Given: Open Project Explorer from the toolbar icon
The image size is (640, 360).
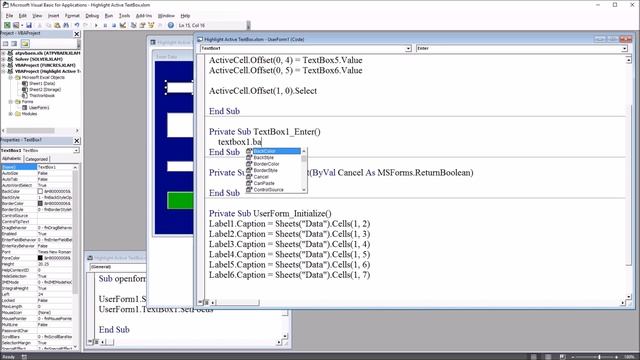Looking at the screenshot, I should pyautogui.click(x=133, y=25).
